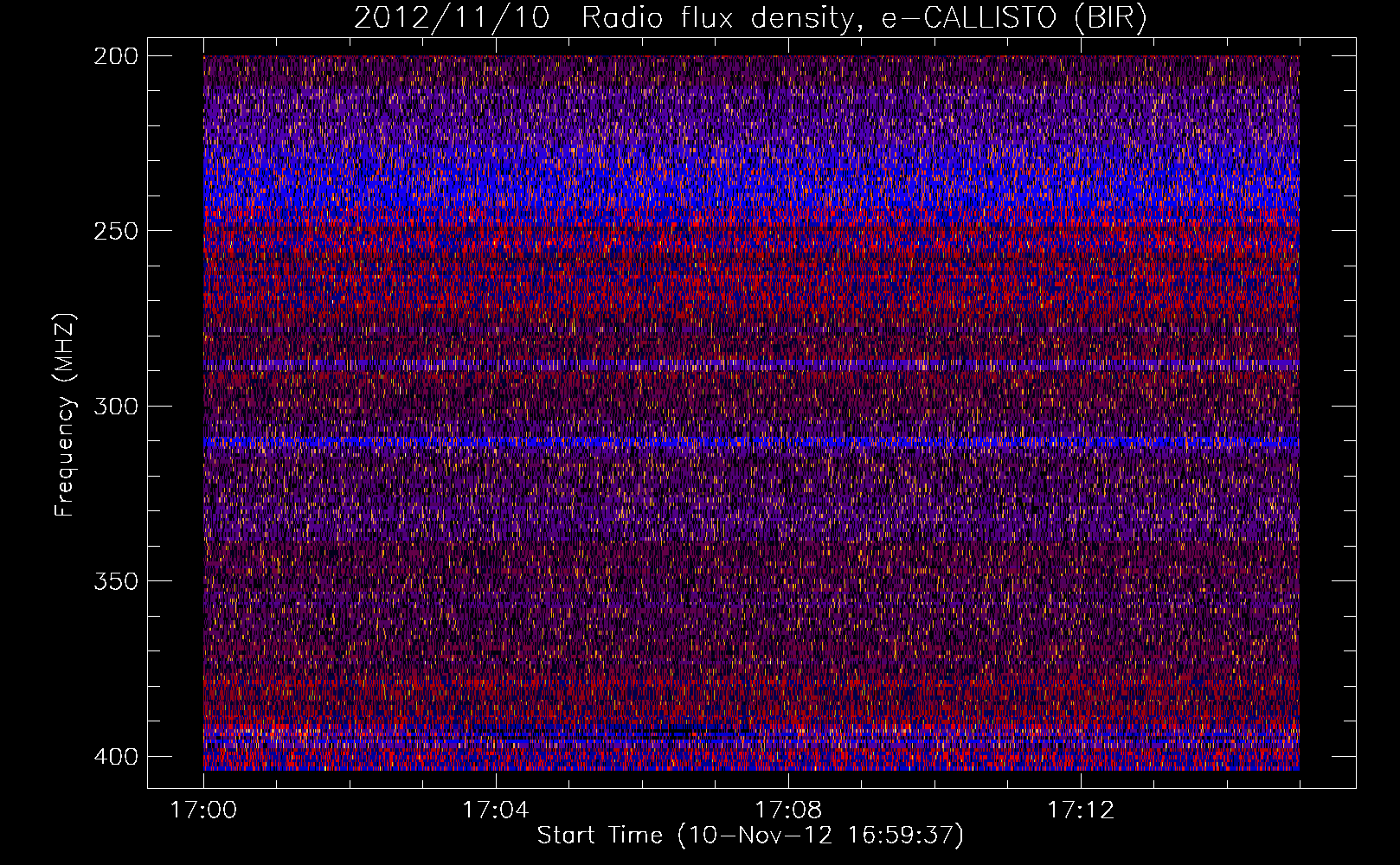Select the 400 frequency tick label
Image resolution: width=1400 pixels, height=865 pixels.
(115, 756)
